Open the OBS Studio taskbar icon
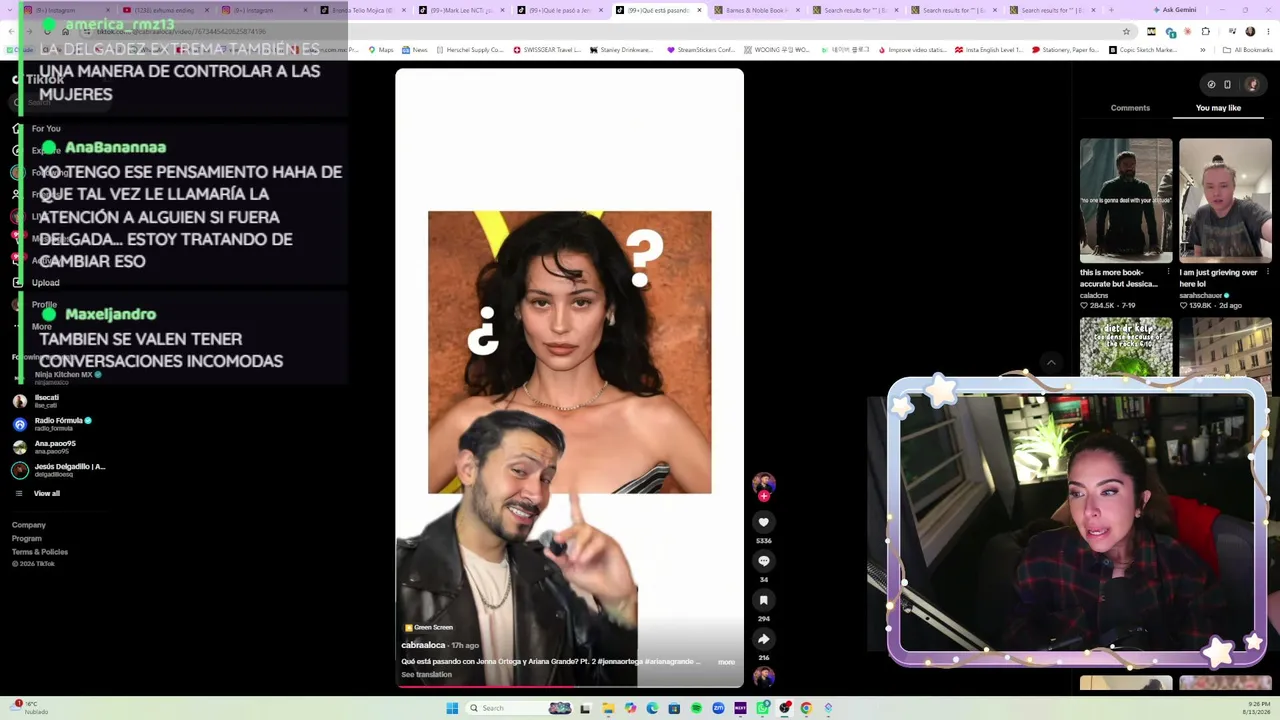 (784, 708)
